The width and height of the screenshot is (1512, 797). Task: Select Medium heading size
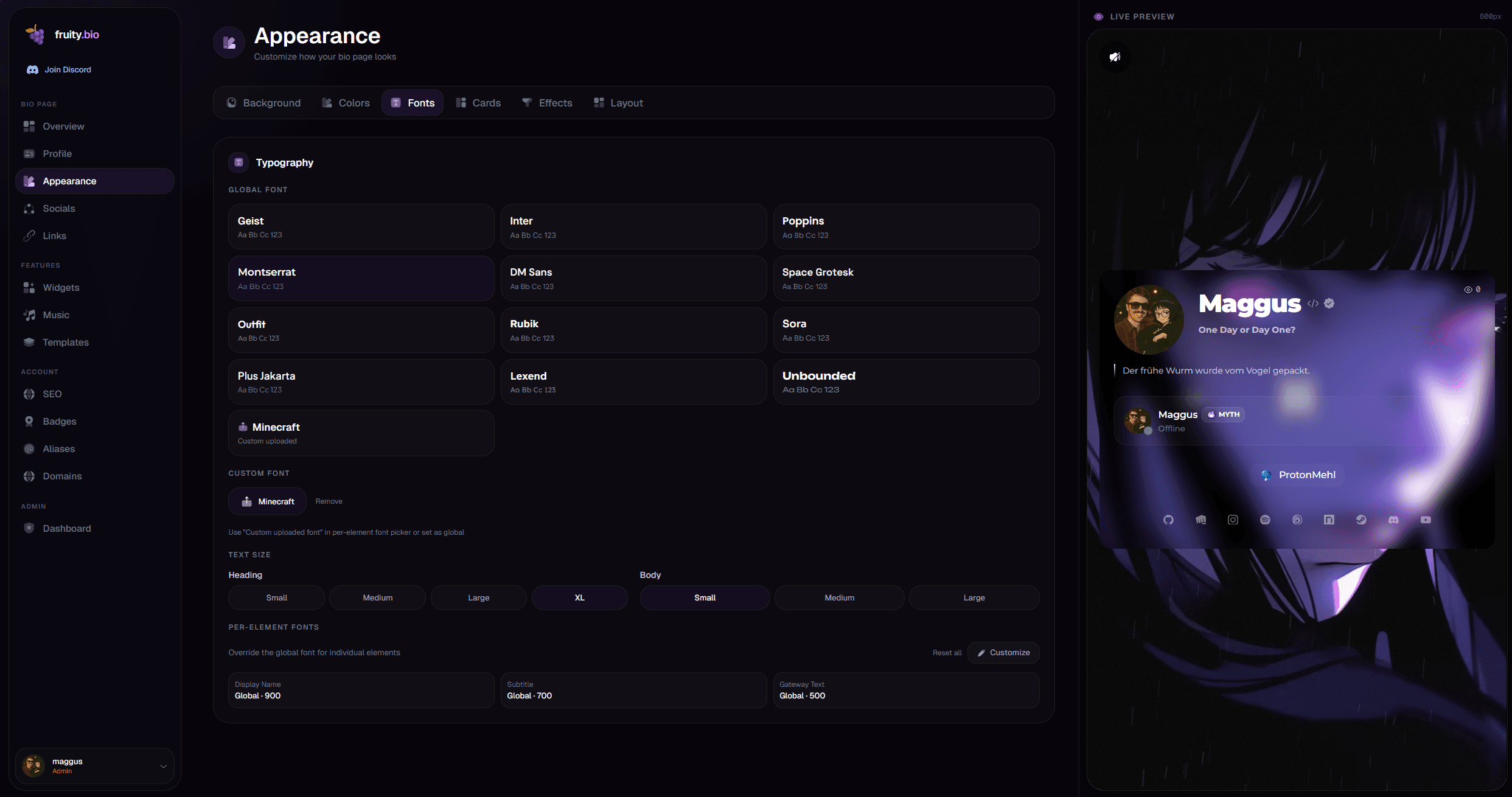pos(377,597)
